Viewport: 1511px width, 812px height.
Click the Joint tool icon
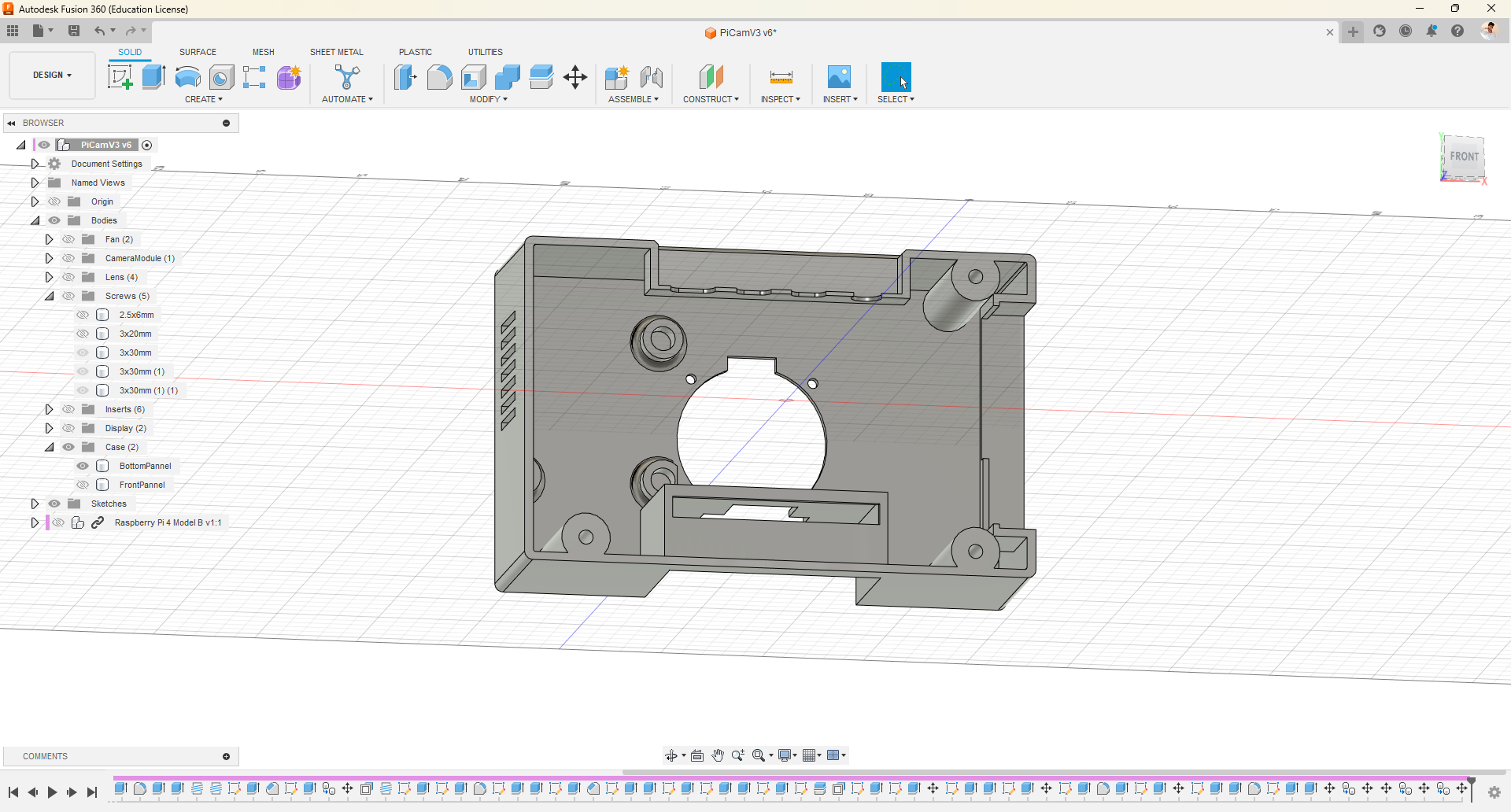click(x=652, y=77)
